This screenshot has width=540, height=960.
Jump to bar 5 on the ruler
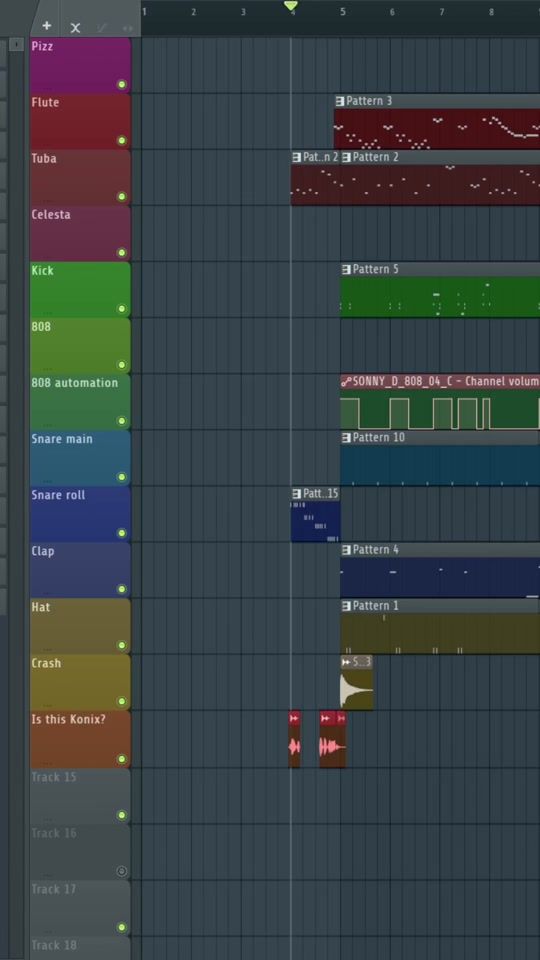343,12
